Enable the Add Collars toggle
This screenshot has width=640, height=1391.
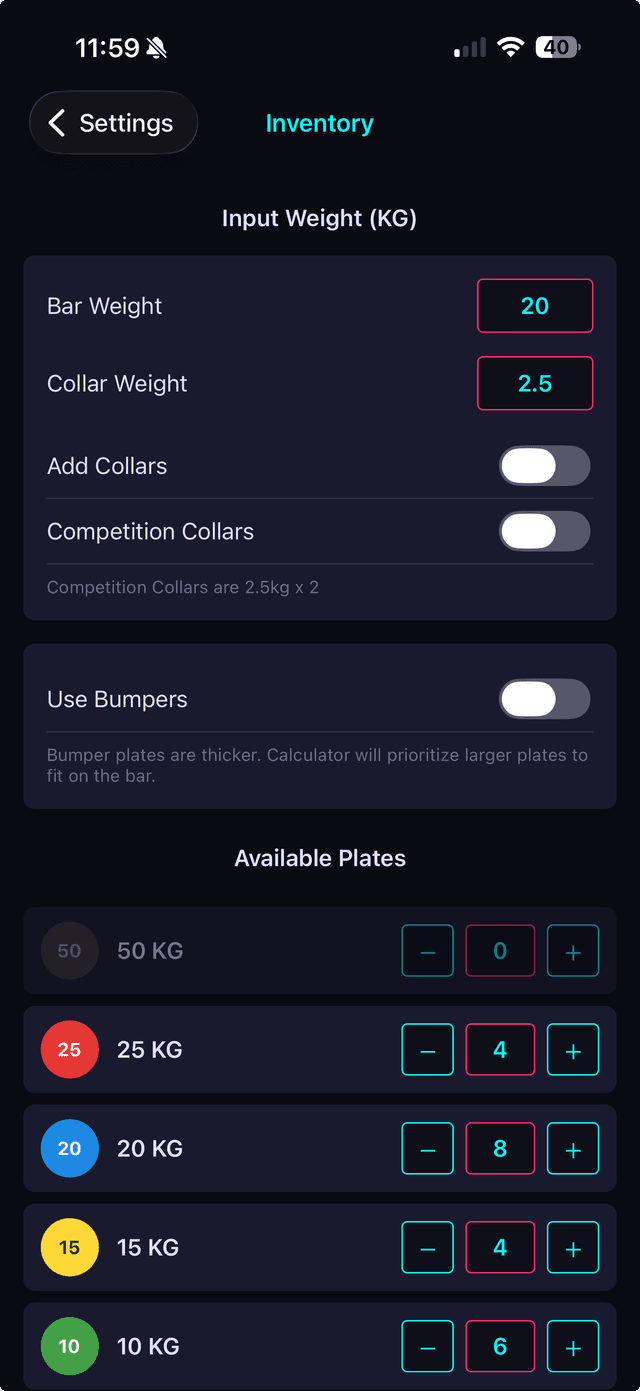tap(545, 466)
